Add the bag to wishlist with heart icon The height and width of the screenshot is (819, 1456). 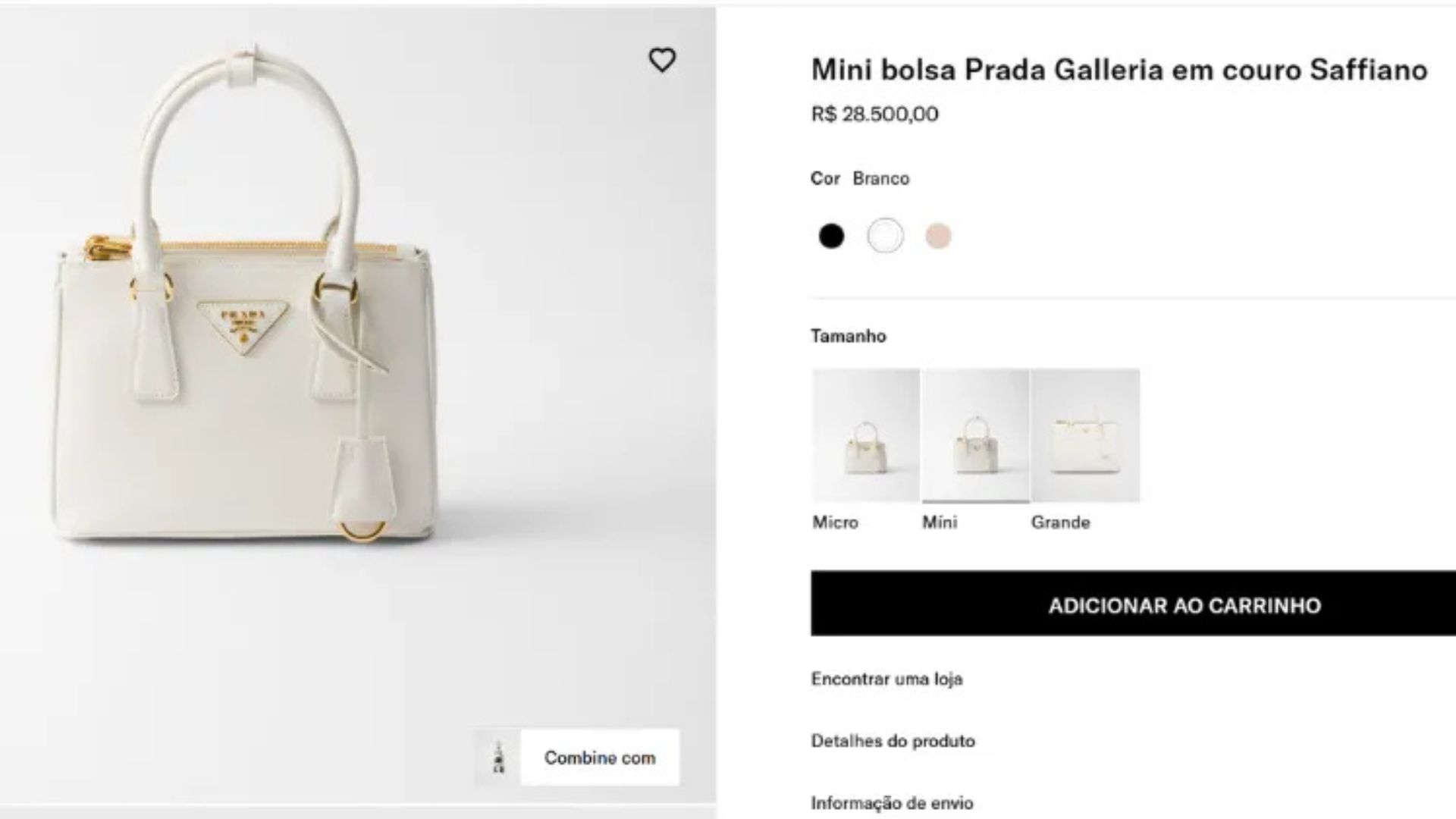click(661, 60)
